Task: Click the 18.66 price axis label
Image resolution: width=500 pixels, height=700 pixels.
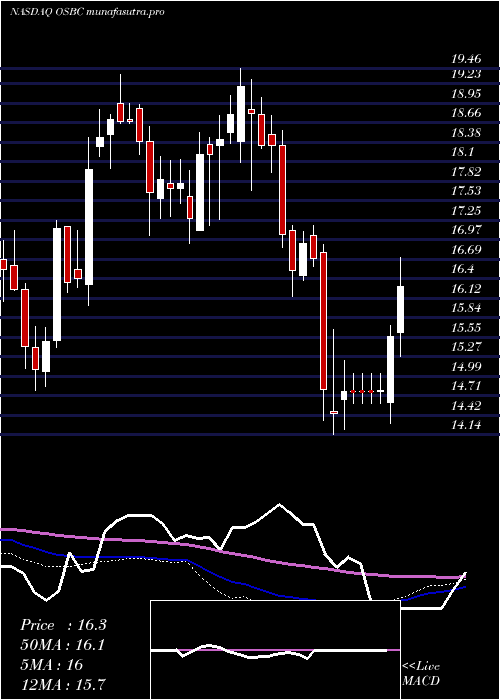Action: (466, 113)
